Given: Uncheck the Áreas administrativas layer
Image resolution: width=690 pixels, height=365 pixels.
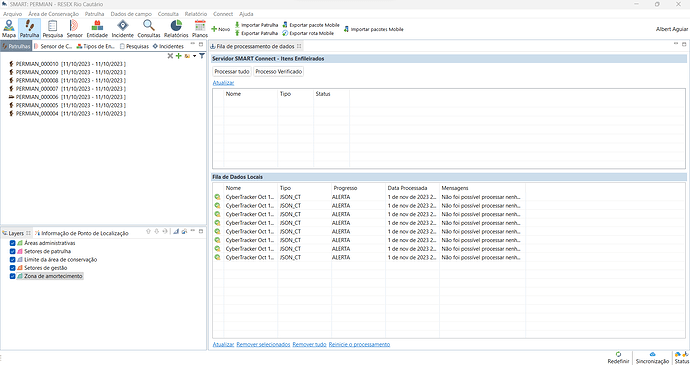Looking at the screenshot, I should pos(12,243).
